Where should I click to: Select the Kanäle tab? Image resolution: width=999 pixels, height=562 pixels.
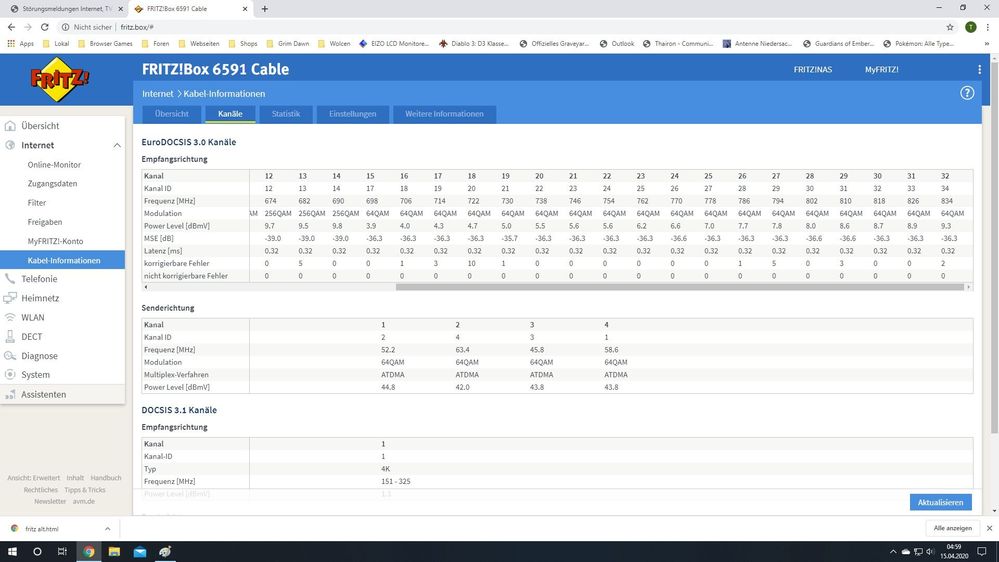[230, 114]
